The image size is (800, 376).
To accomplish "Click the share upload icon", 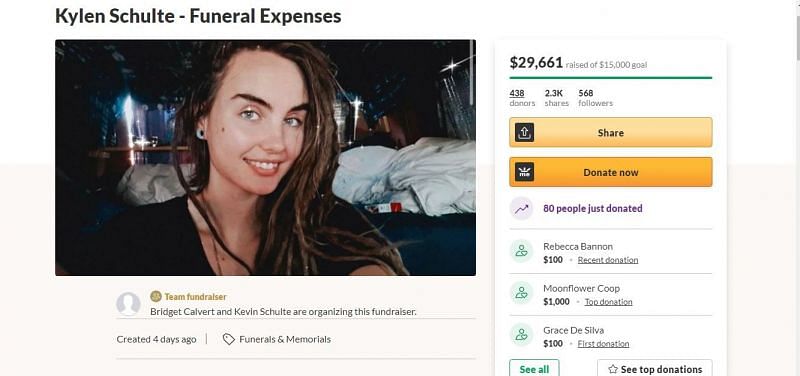I will (524, 133).
